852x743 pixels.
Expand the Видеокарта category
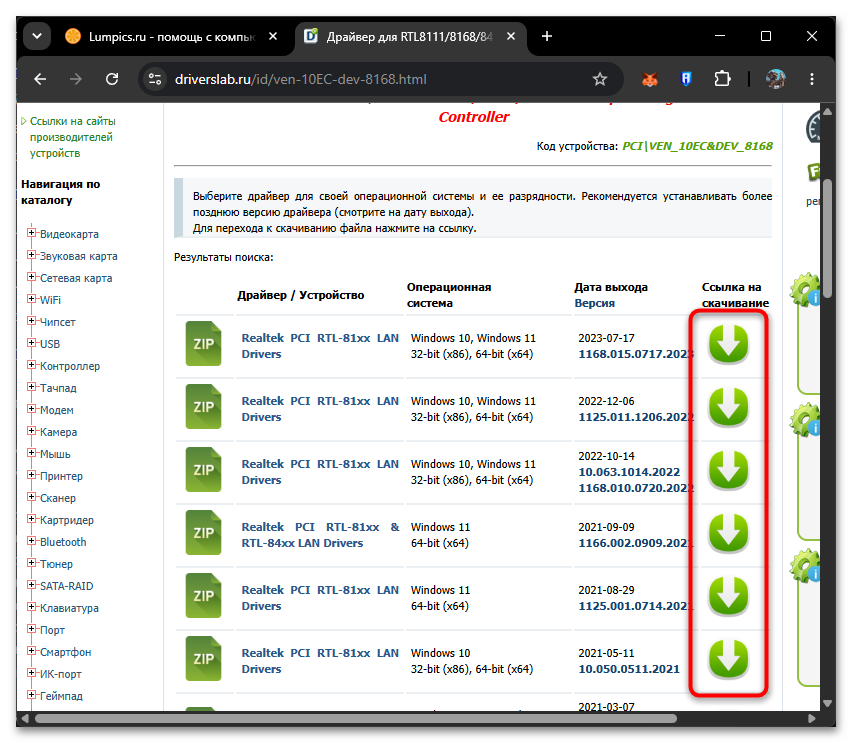click(32, 233)
